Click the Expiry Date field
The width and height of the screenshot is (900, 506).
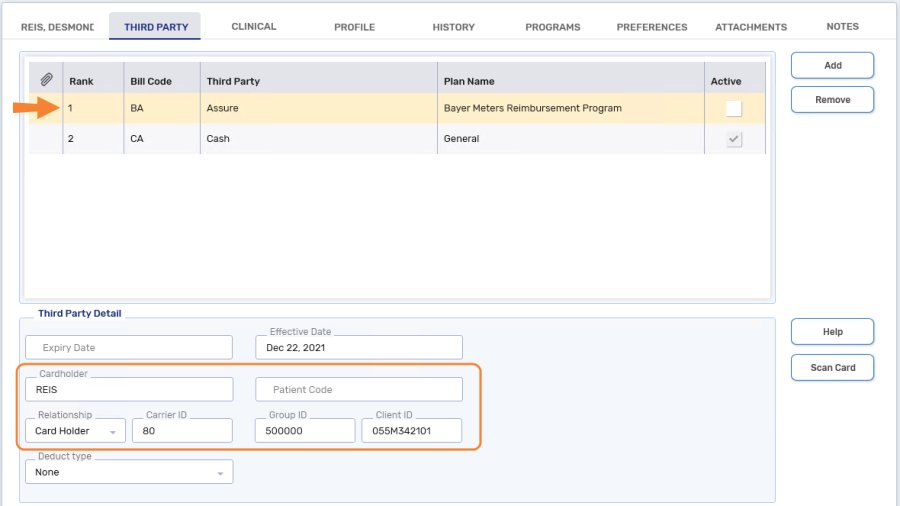point(128,348)
